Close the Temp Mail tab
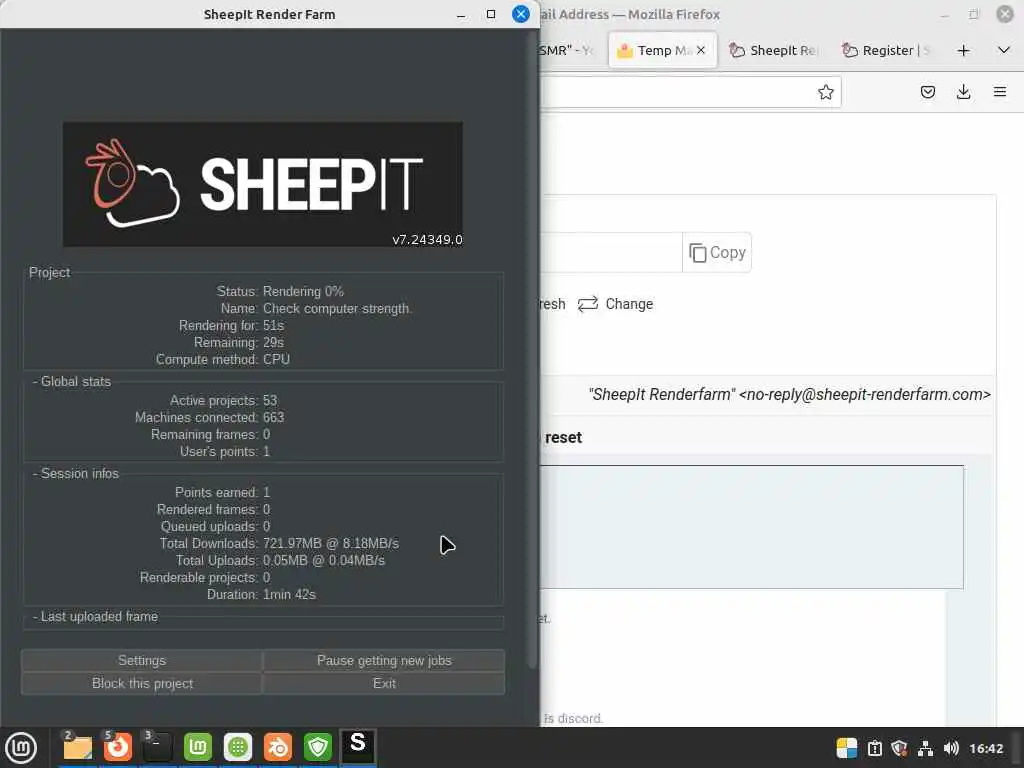The image size is (1024, 768). pos(701,50)
